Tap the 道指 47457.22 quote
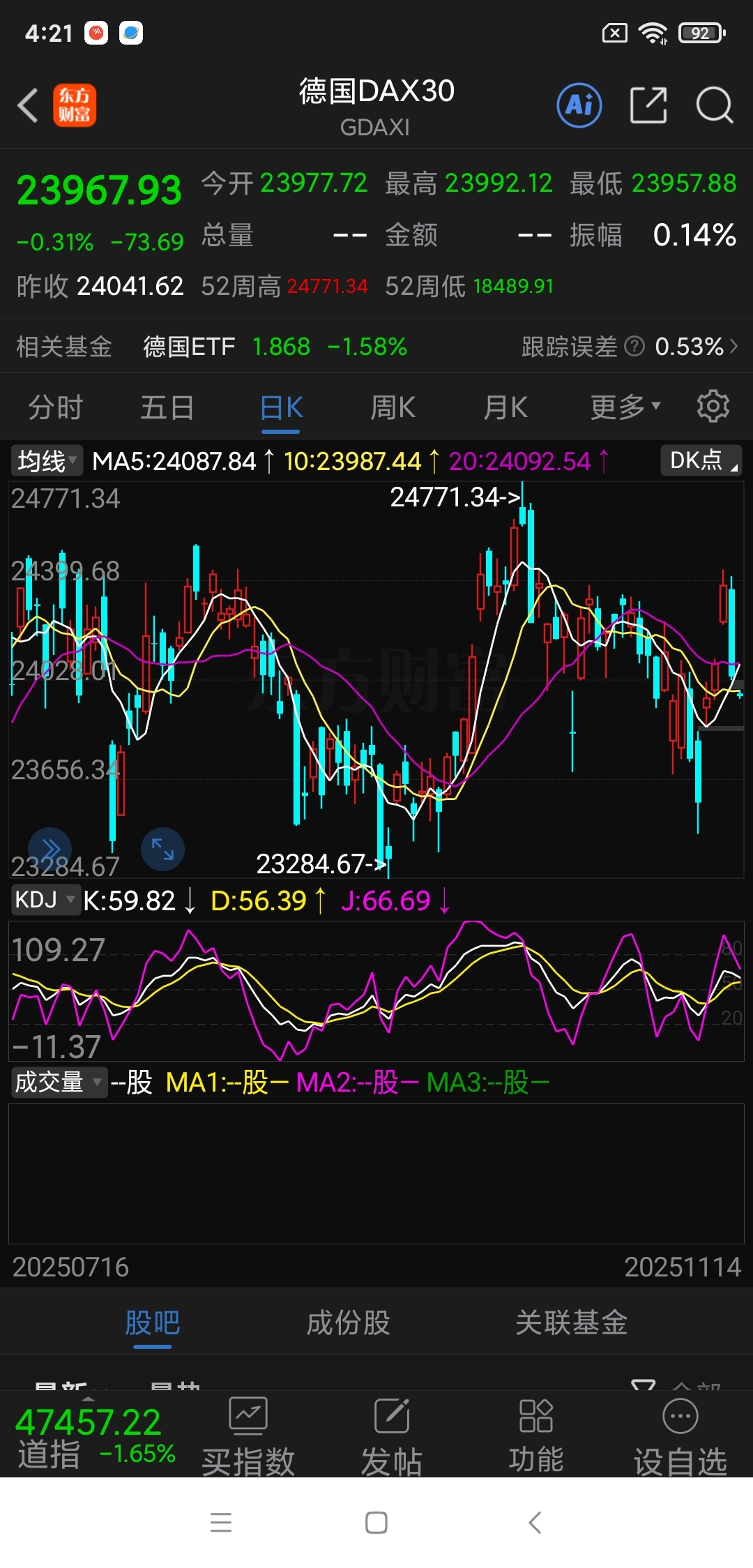Image resolution: width=753 pixels, height=1568 pixels. (89, 1422)
